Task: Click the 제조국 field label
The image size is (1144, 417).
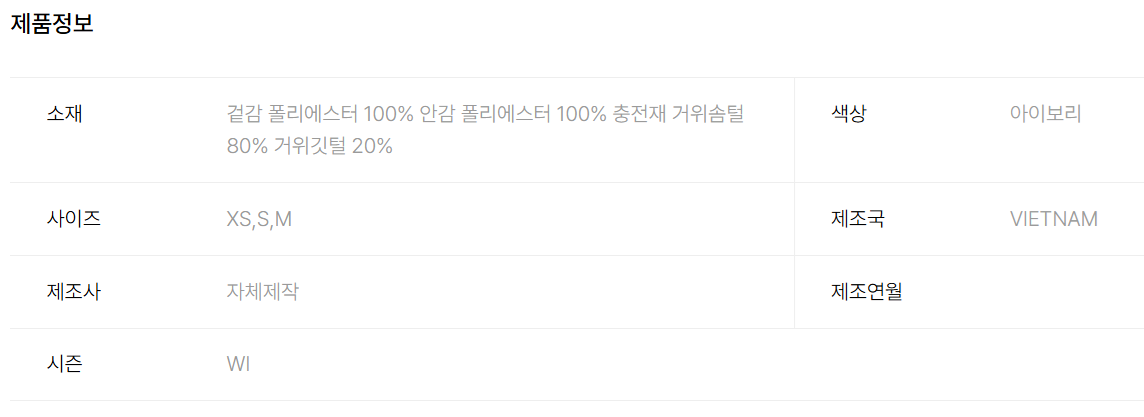Action: tap(857, 219)
